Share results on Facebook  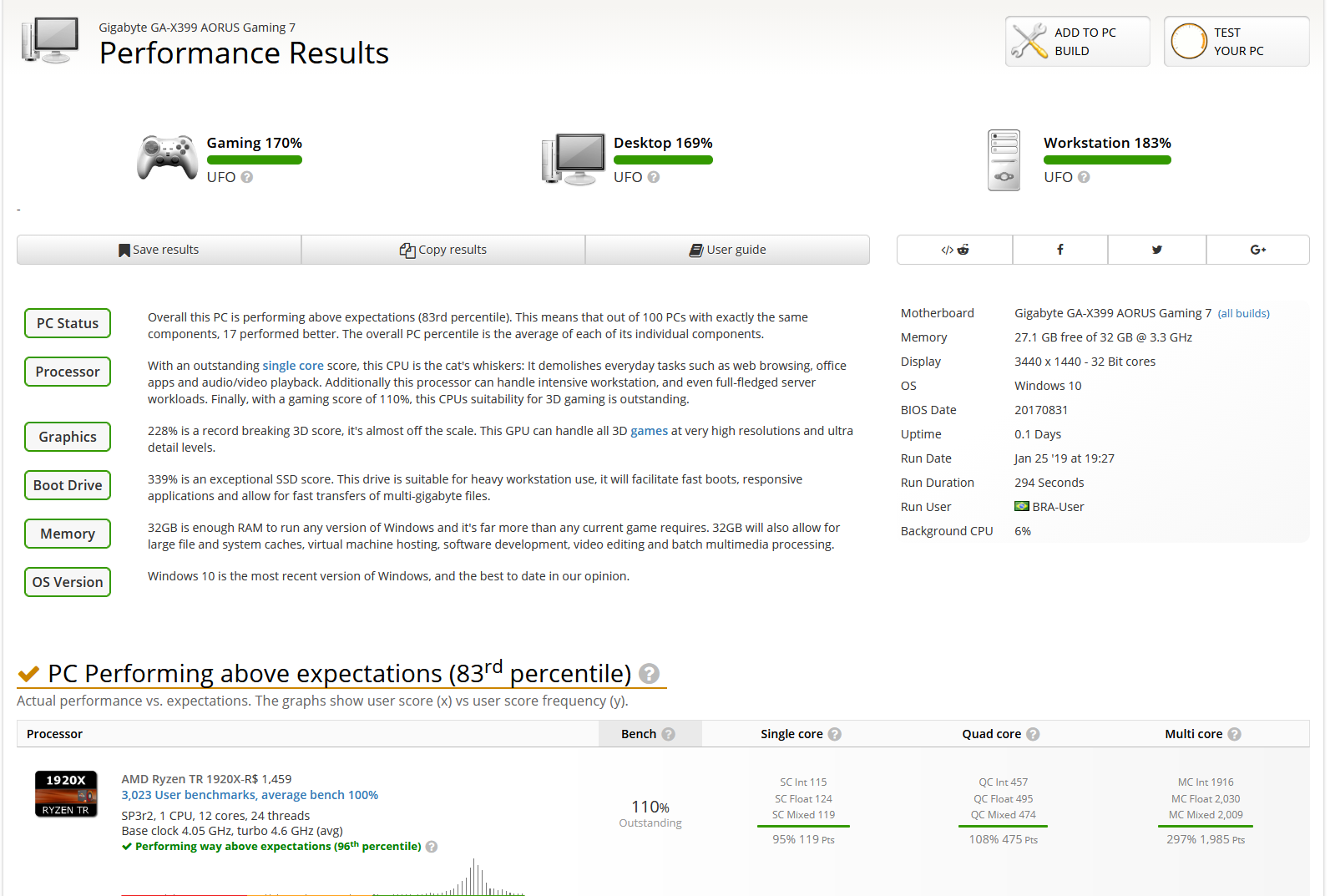pyautogui.click(x=1060, y=250)
